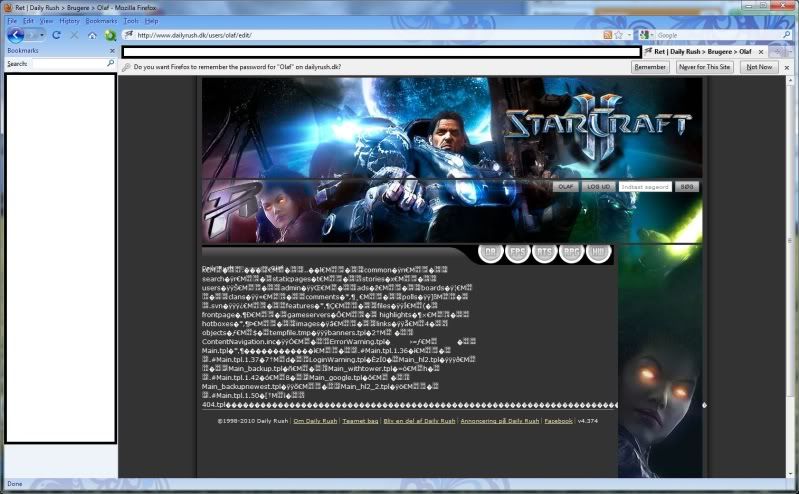Image resolution: width=799 pixels, height=494 pixels.
Task: Open the address bar history dropdown
Action: (629, 35)
